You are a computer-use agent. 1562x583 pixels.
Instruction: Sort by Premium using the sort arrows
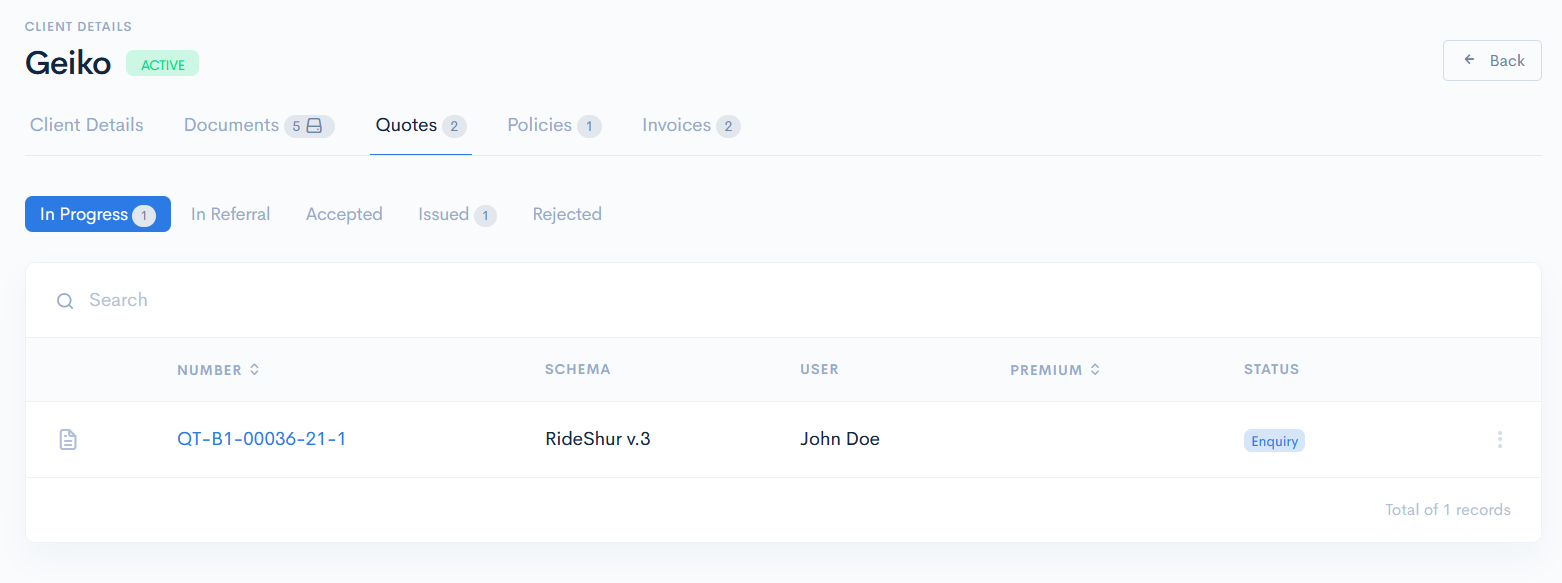pos(1095,370)
